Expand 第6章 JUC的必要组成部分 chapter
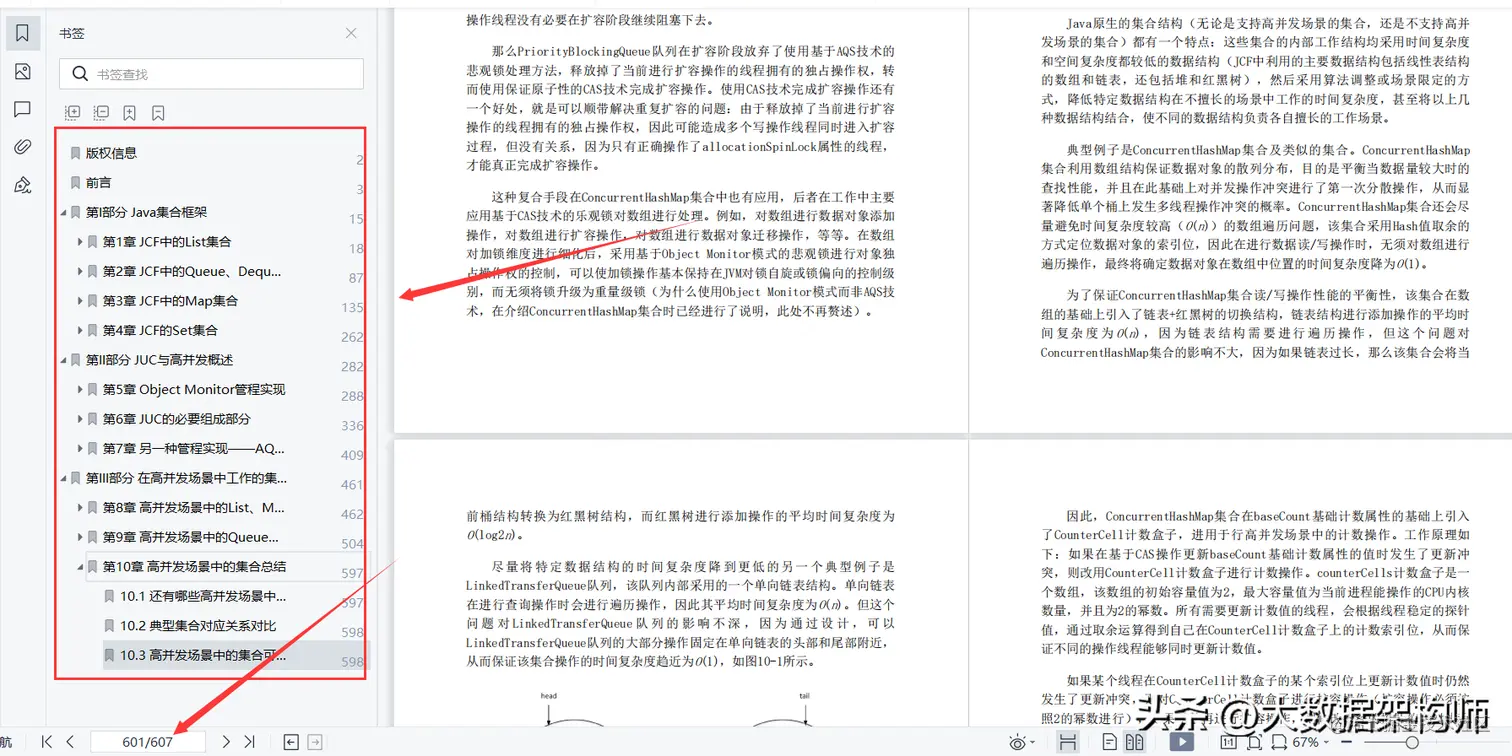This screenshot has height=756, width=1512. point(80,419)
